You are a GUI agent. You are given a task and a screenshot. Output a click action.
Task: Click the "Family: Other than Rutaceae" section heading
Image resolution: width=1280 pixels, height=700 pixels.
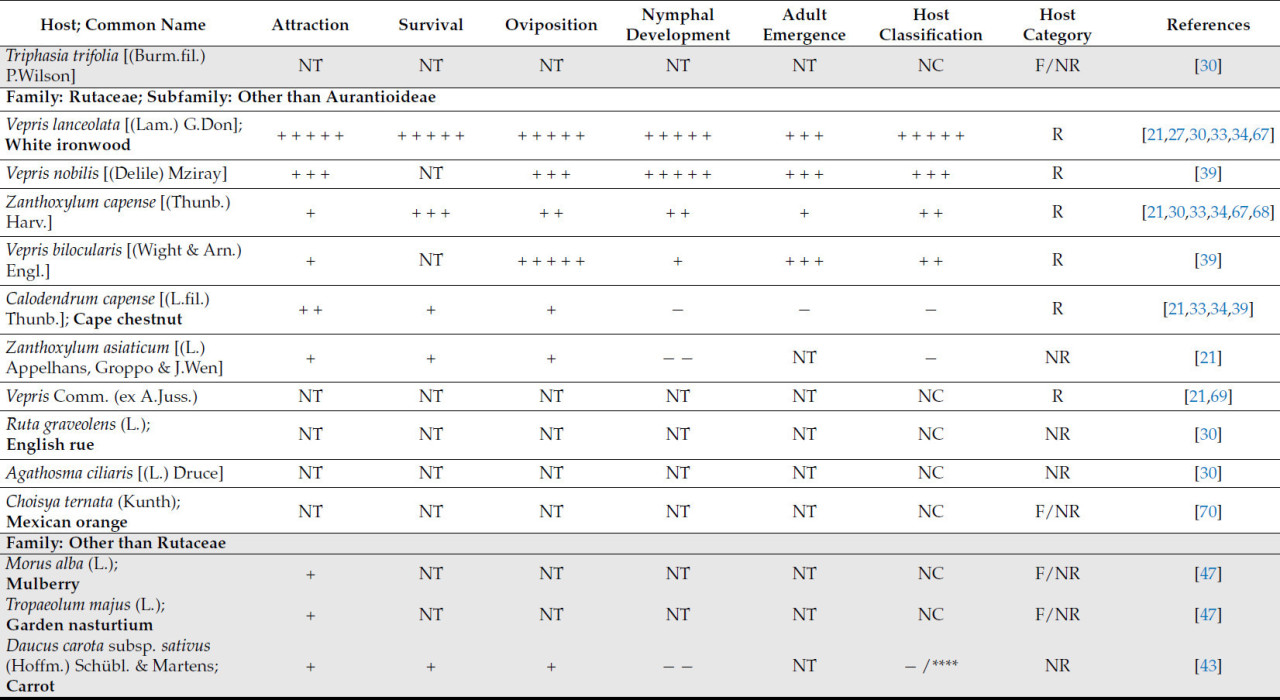(116, 544)
